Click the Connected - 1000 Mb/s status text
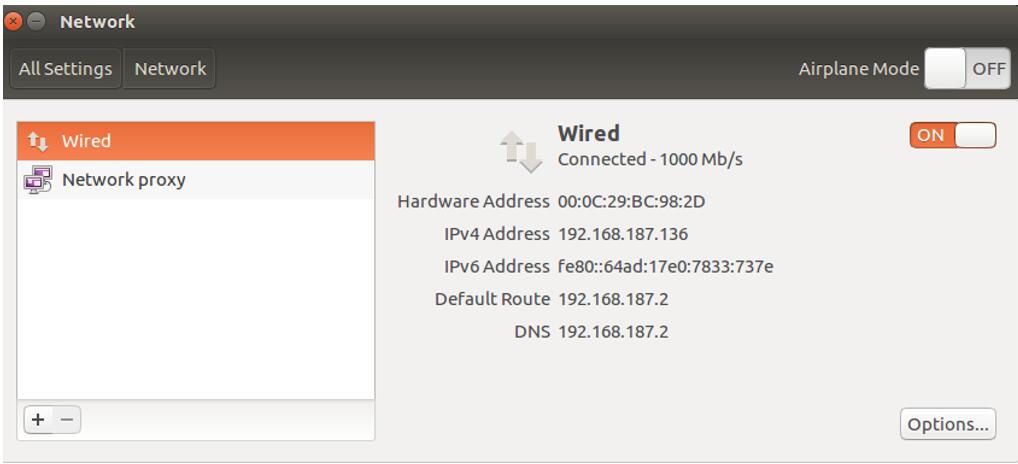This screenshot has width=1018, height=464. [x=650, y=159]
